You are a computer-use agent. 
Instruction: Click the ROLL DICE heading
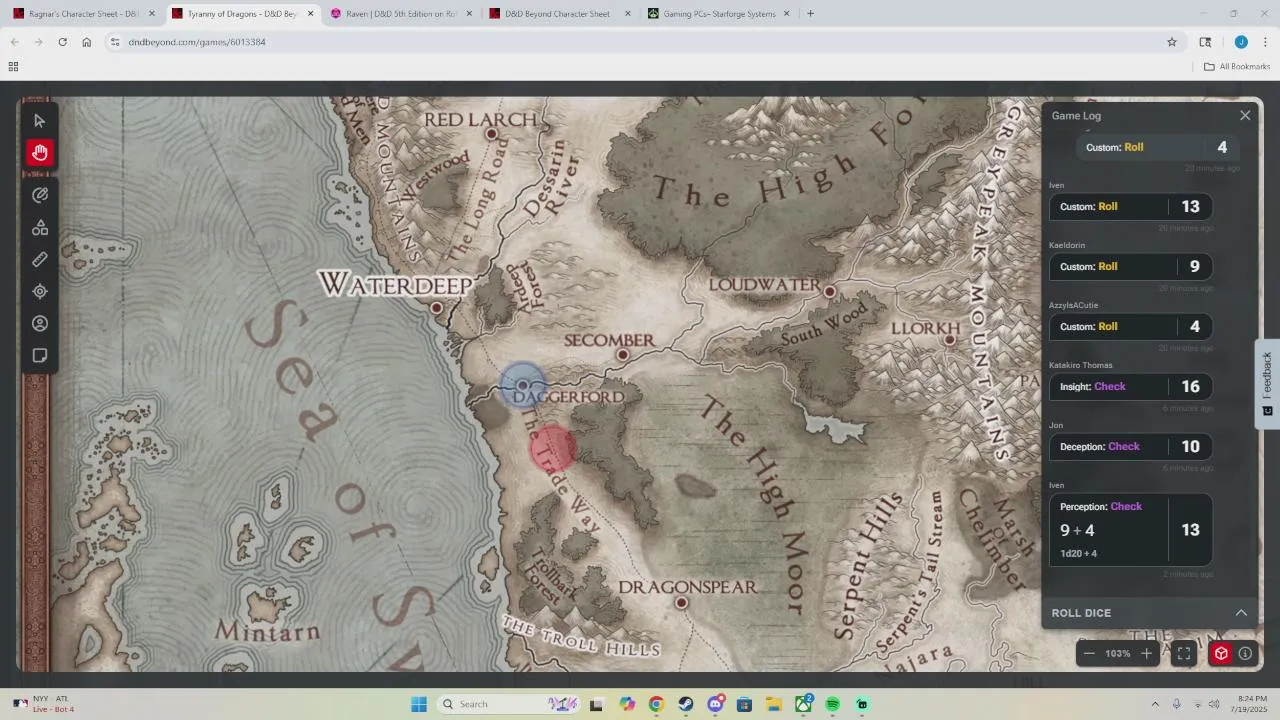[1081, 613]
